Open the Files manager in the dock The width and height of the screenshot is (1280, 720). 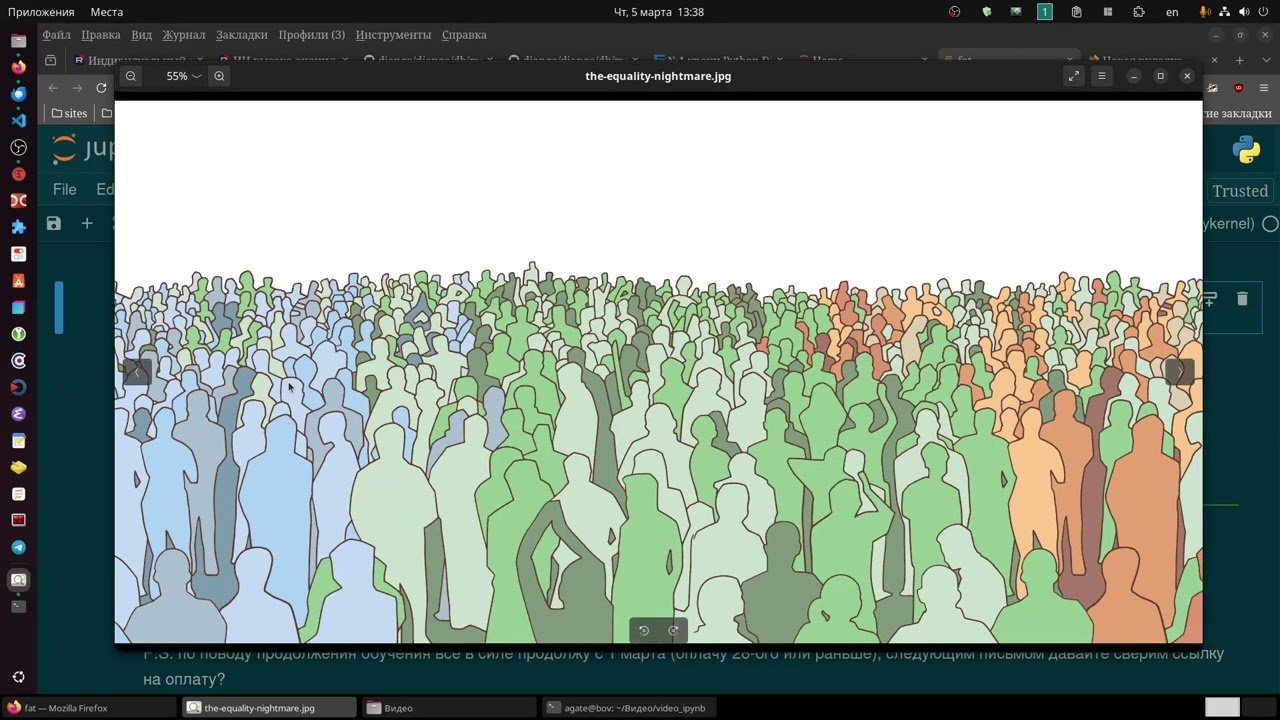point(18,40)
